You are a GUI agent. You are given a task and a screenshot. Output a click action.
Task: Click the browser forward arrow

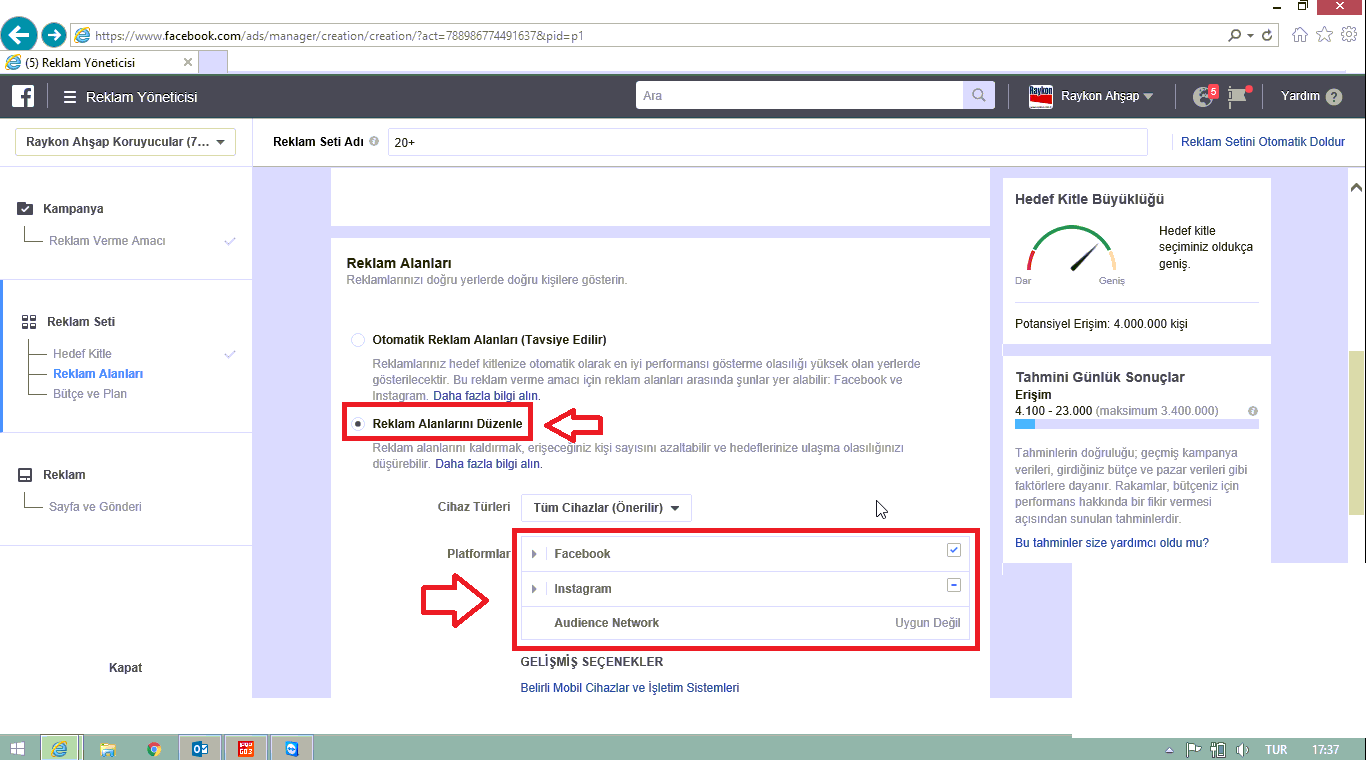tap(54, 35)
